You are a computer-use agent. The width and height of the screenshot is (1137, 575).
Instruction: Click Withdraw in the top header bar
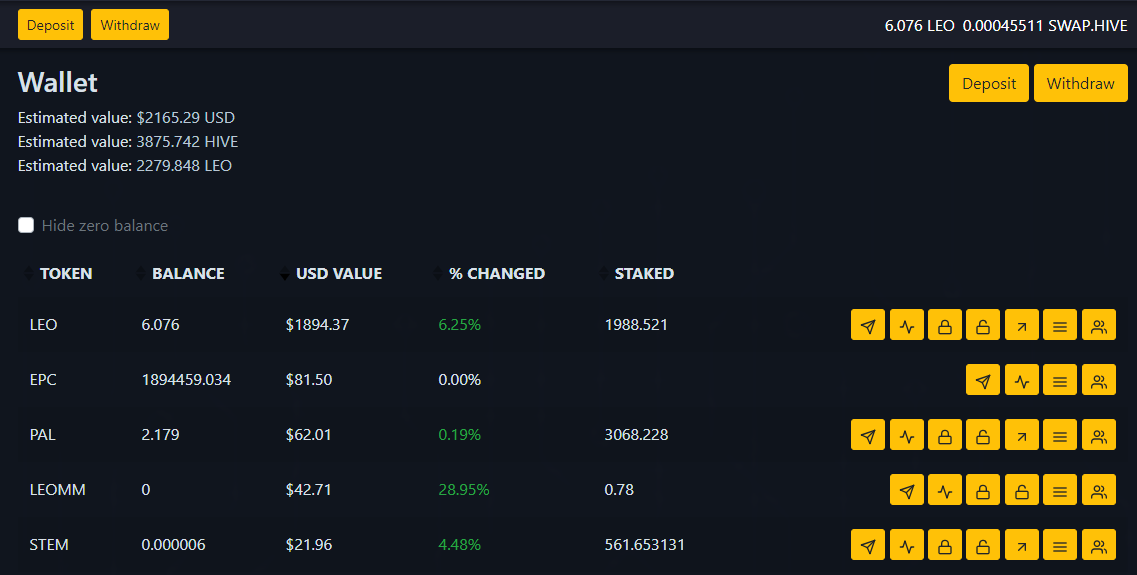point(130,25)
